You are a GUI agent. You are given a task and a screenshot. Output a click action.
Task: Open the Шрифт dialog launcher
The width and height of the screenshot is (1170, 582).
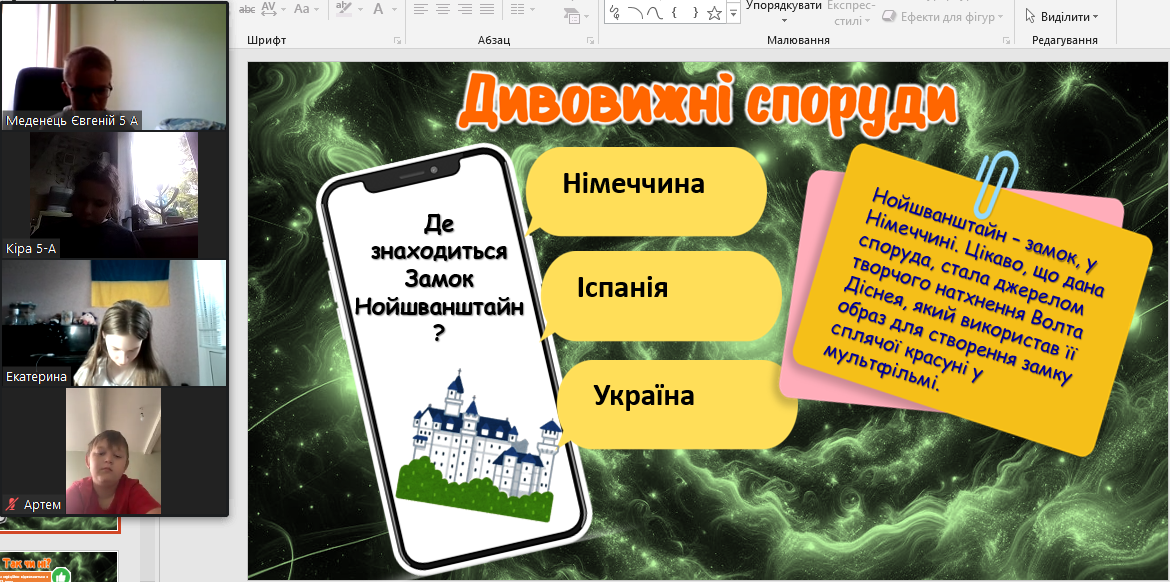398,40
